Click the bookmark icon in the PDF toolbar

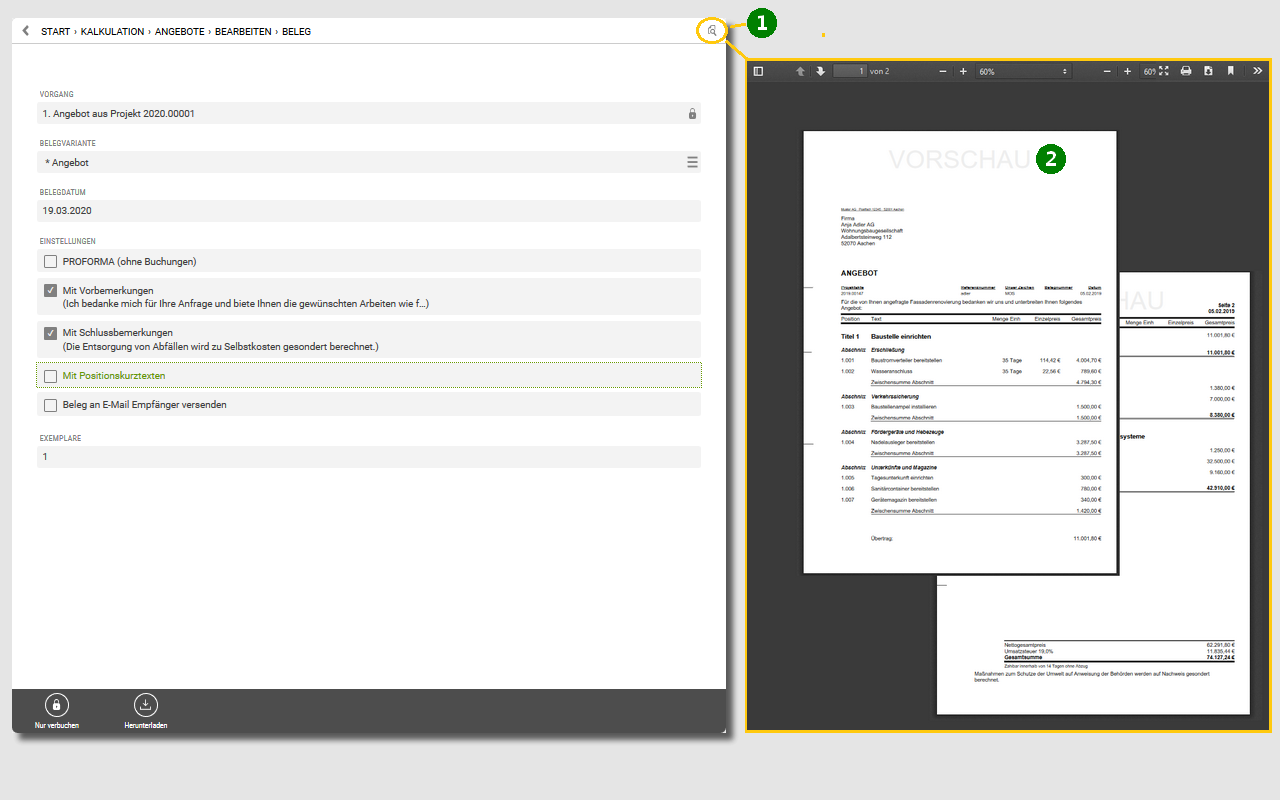pyautogui.click(x=1231, y=71)
